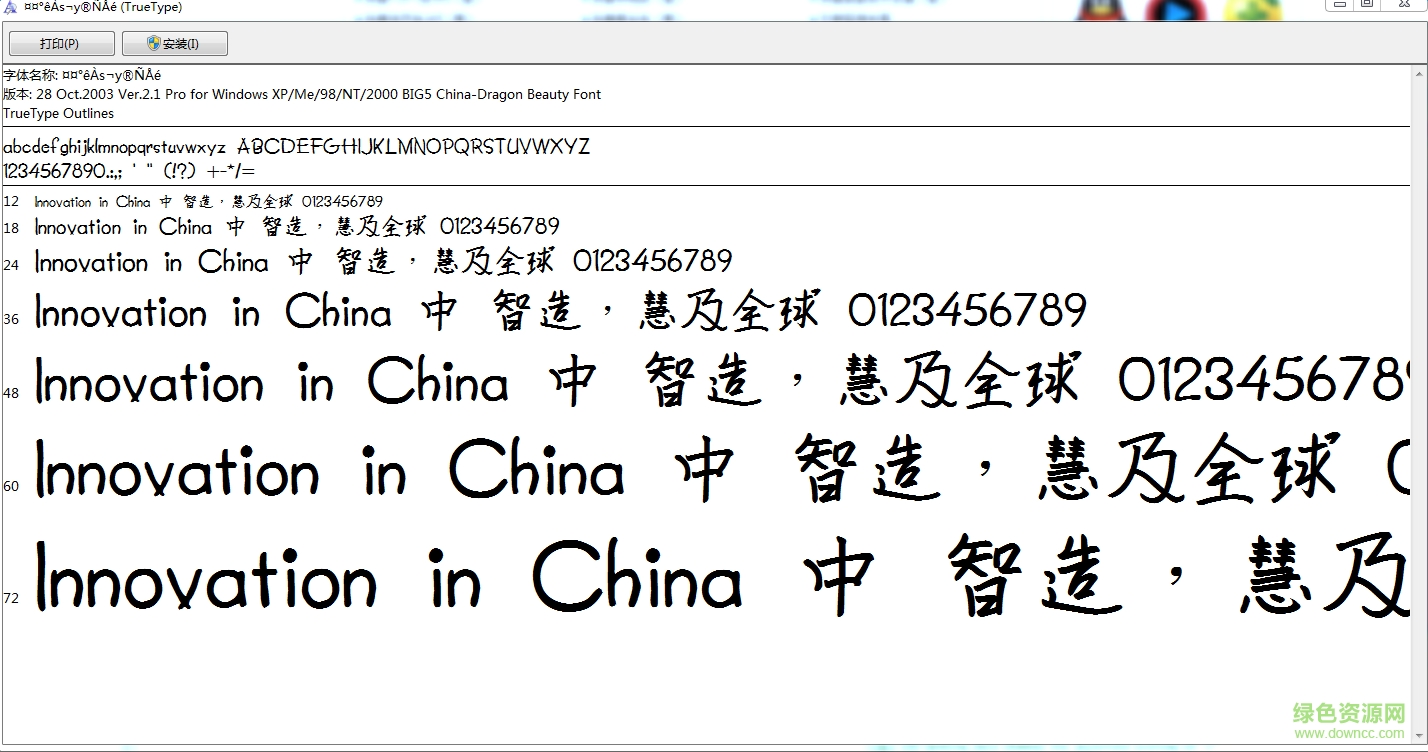
Task: Click the version info text line
Action: click(302, 94)
